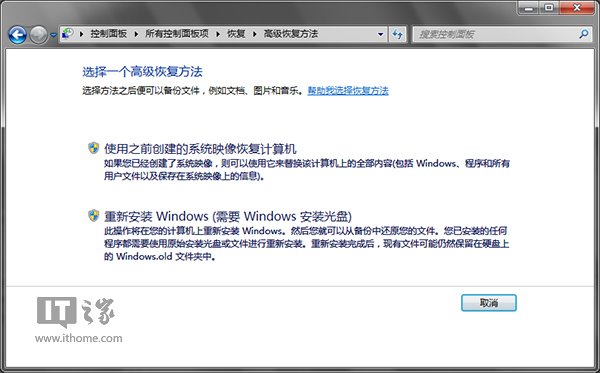Navigate to 所有控制面板项 breadcrumb
This screenshot has height=373, width=600.
click(x=177, y=34)
